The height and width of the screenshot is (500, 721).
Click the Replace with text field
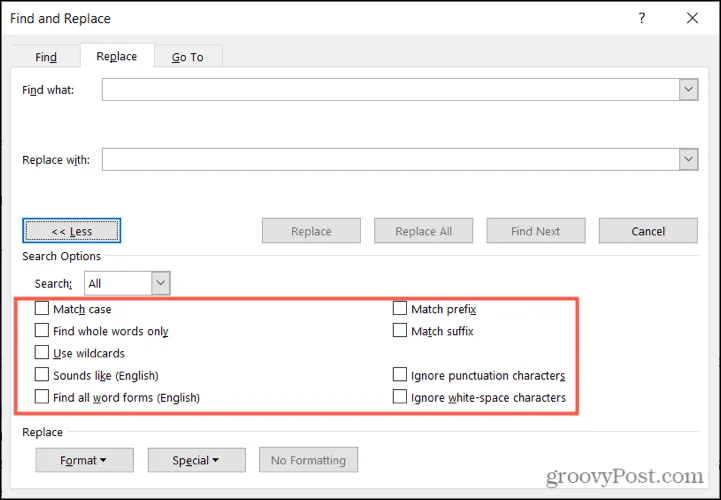tap(390, 160)
